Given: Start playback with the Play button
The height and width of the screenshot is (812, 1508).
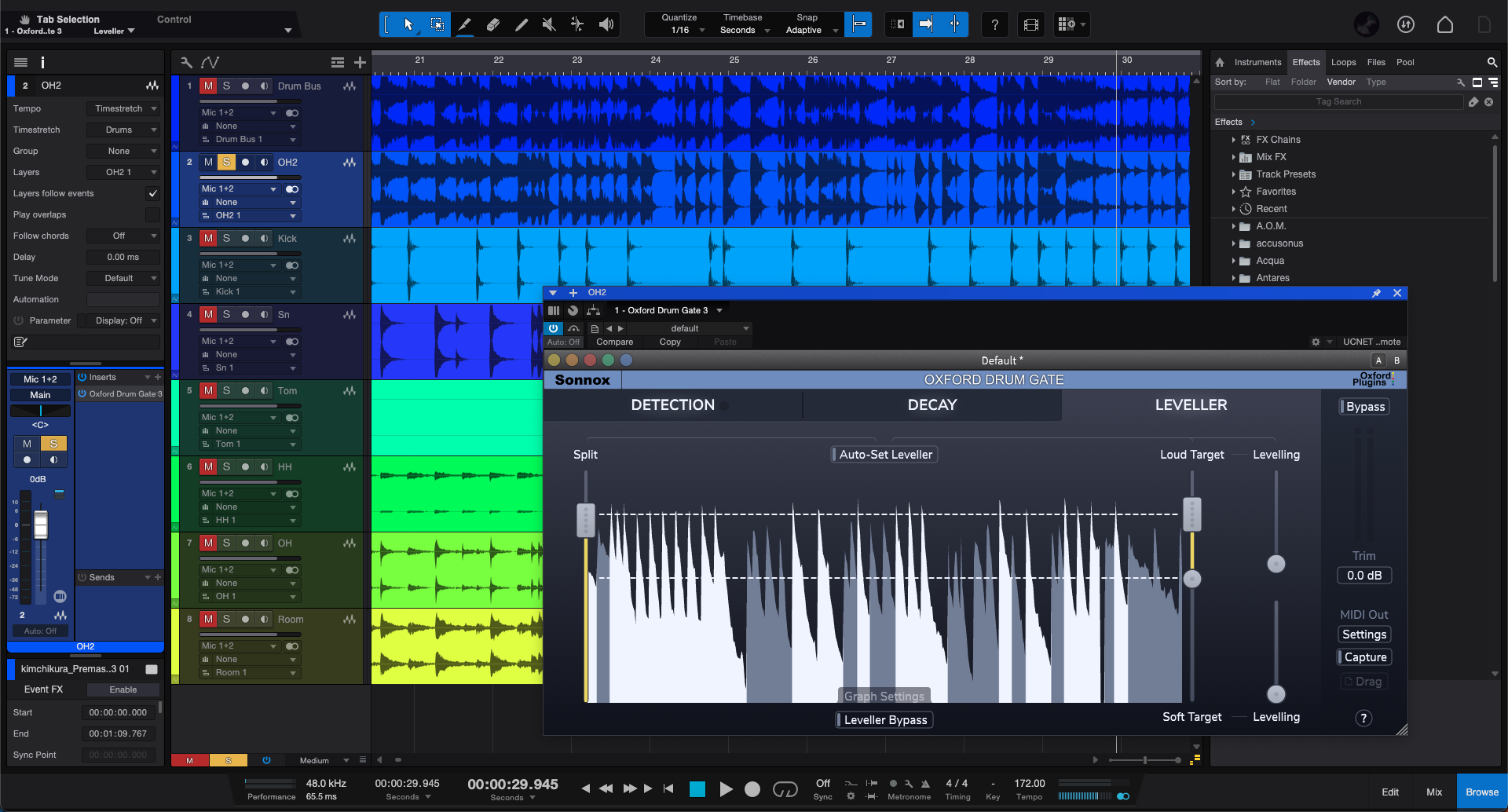Looking at the screenshot, I should coord(726,789).
